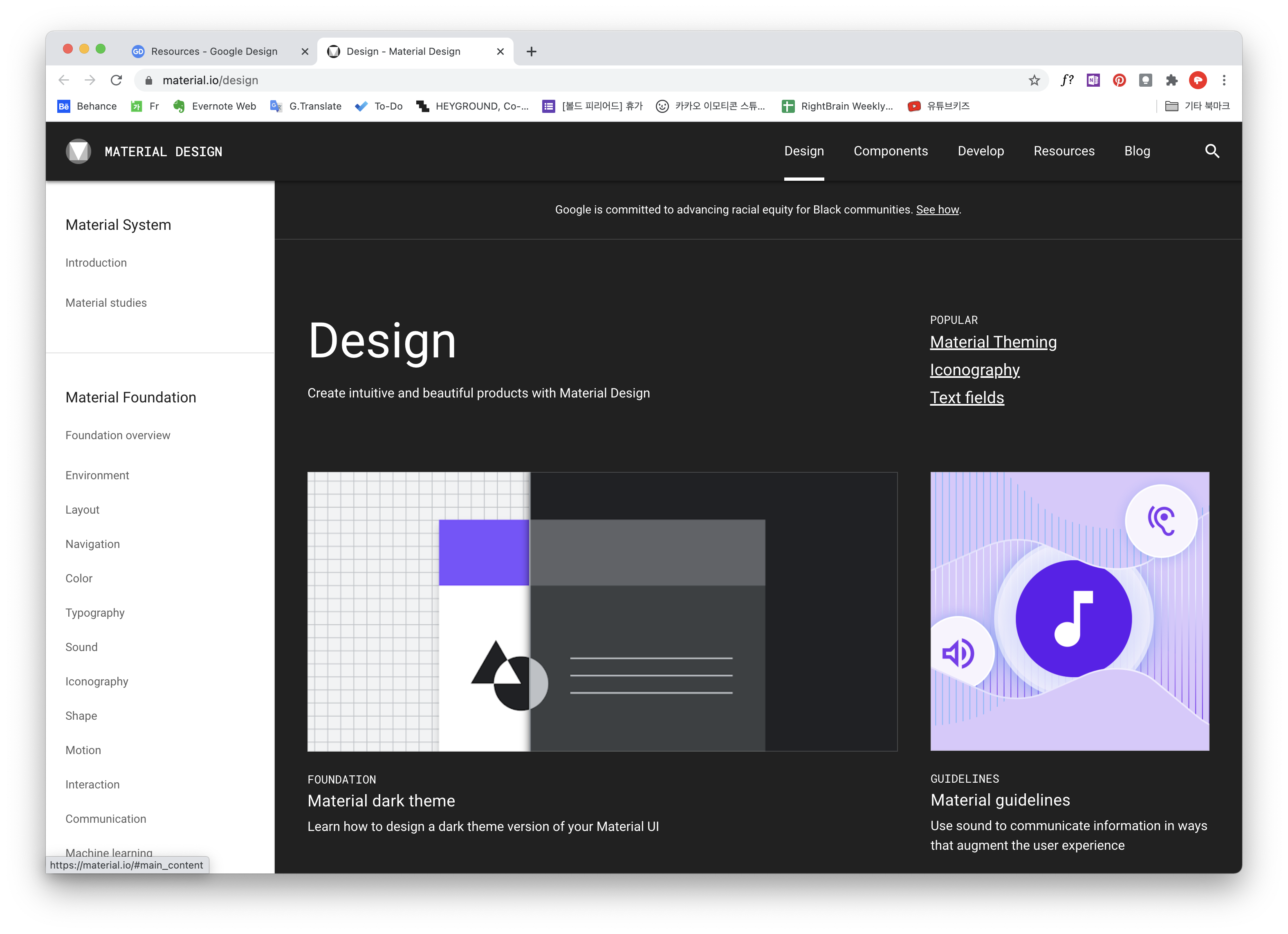This screenshot has height=934, width=1288.
Task: Click the red profile avatar icon
Action: (1198, 80)
